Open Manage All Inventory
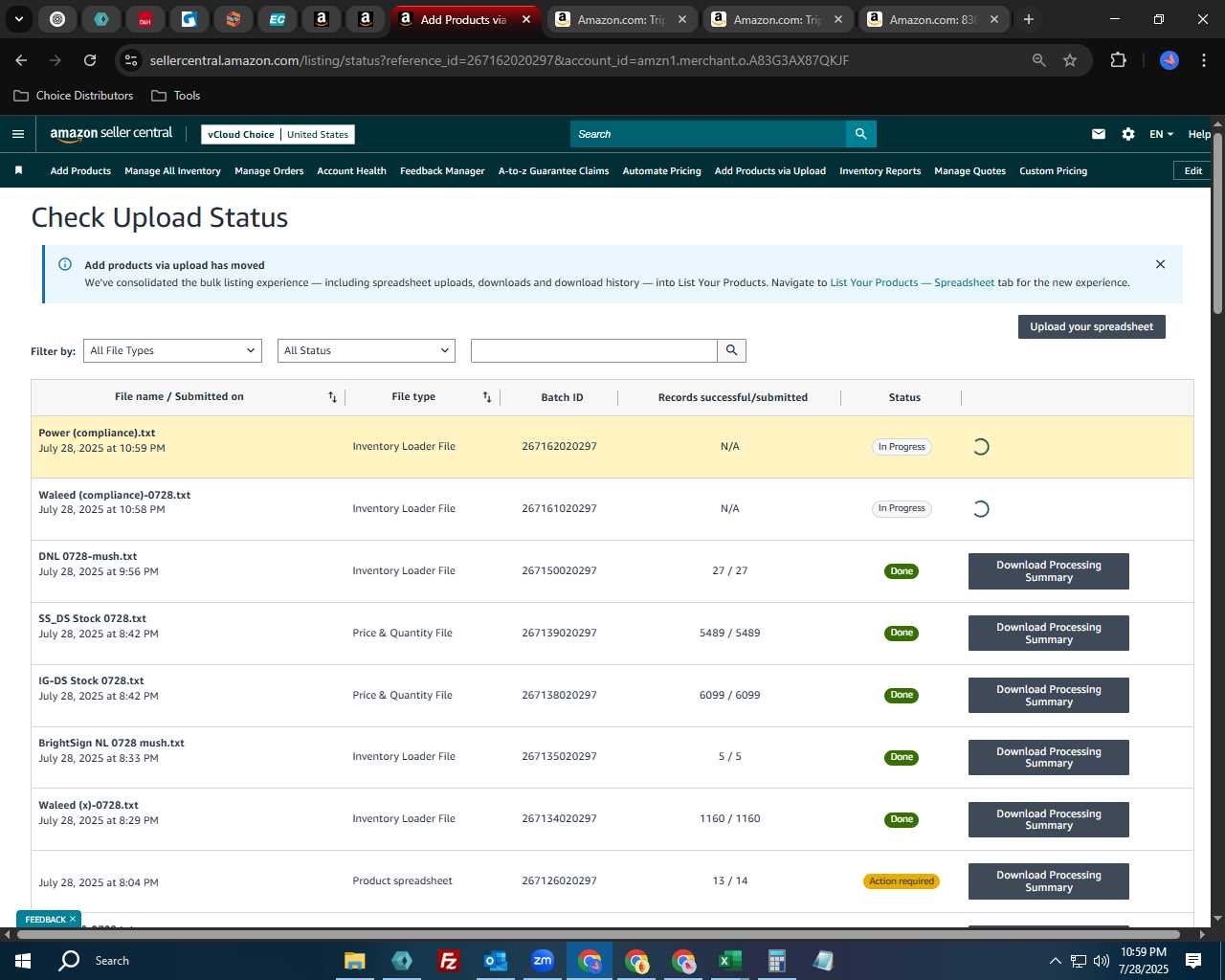This screenshot has height=980, width=1225. [172, 170]
